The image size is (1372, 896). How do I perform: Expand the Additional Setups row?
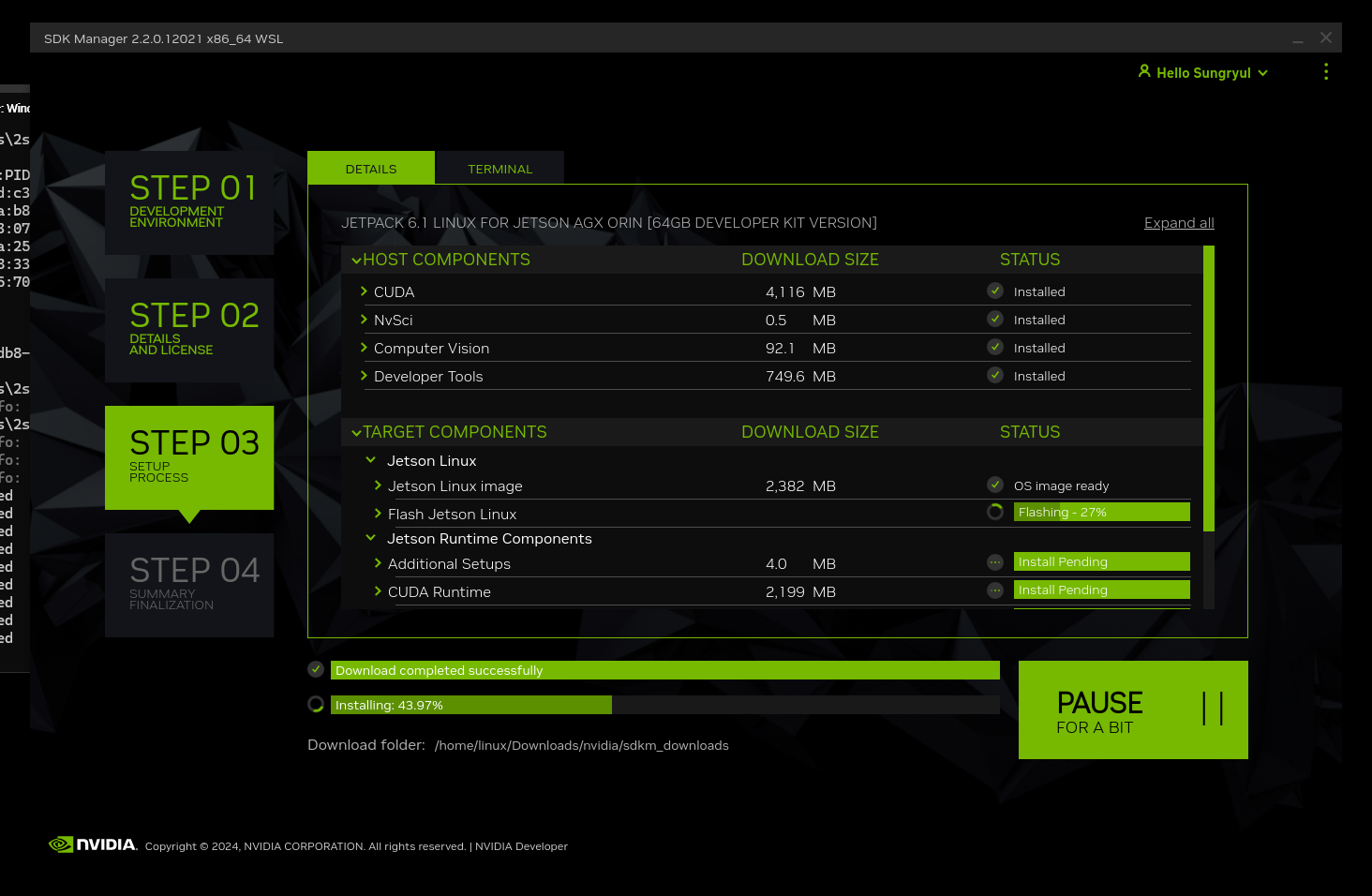(378, 563)
